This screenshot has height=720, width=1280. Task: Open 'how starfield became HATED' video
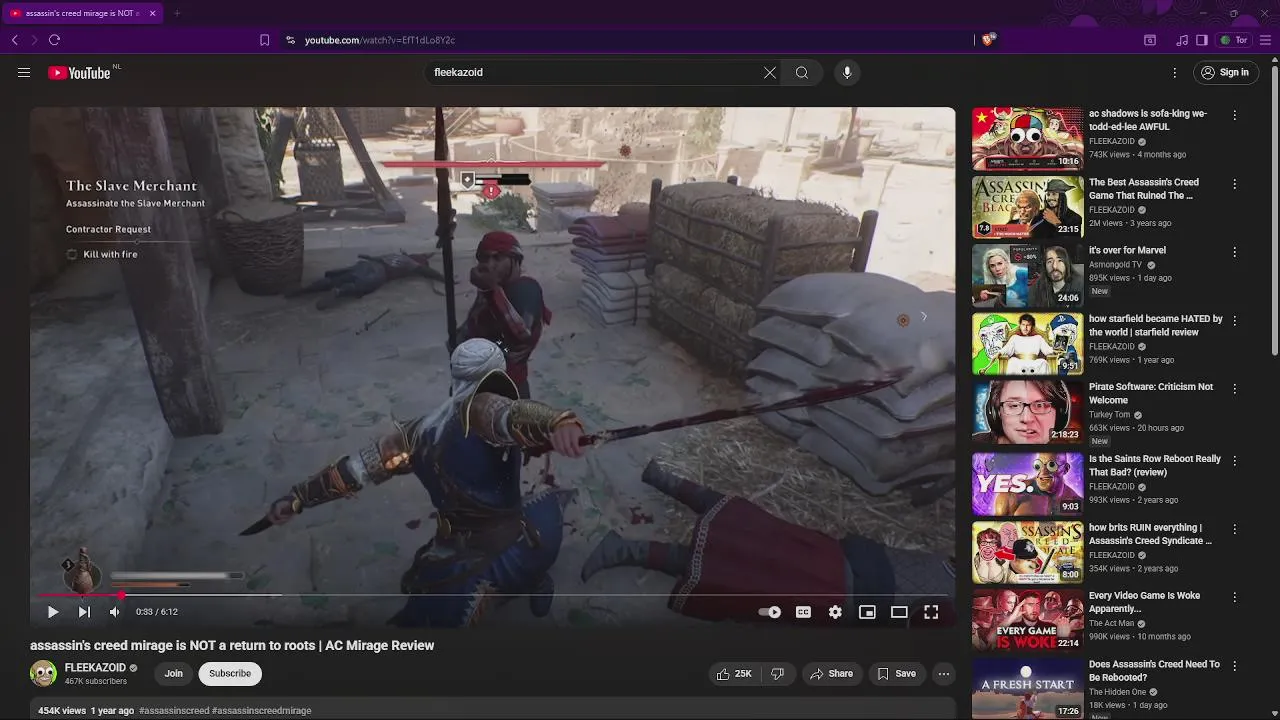1027,344
